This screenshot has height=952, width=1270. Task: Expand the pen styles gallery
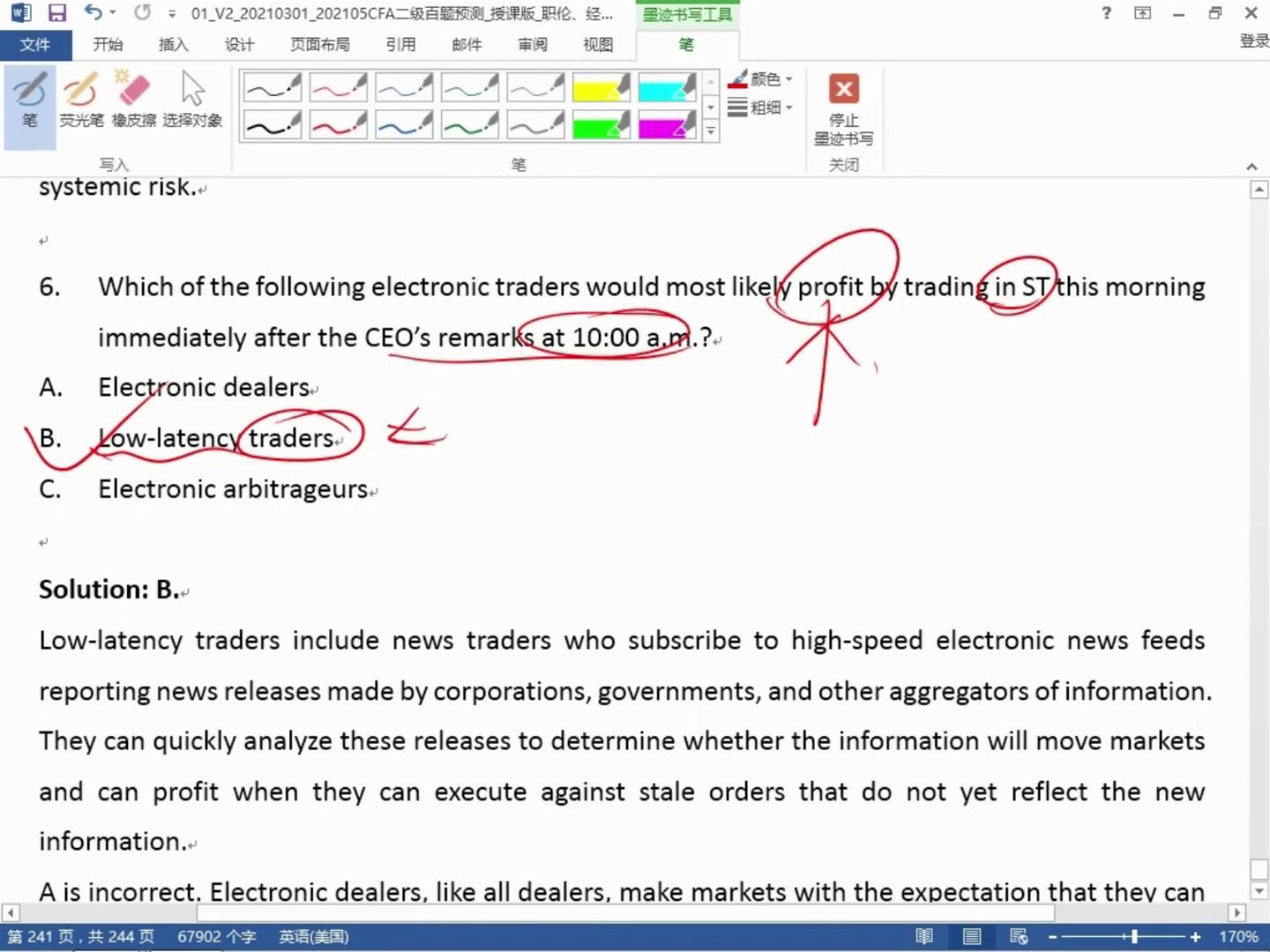(711, 132)
